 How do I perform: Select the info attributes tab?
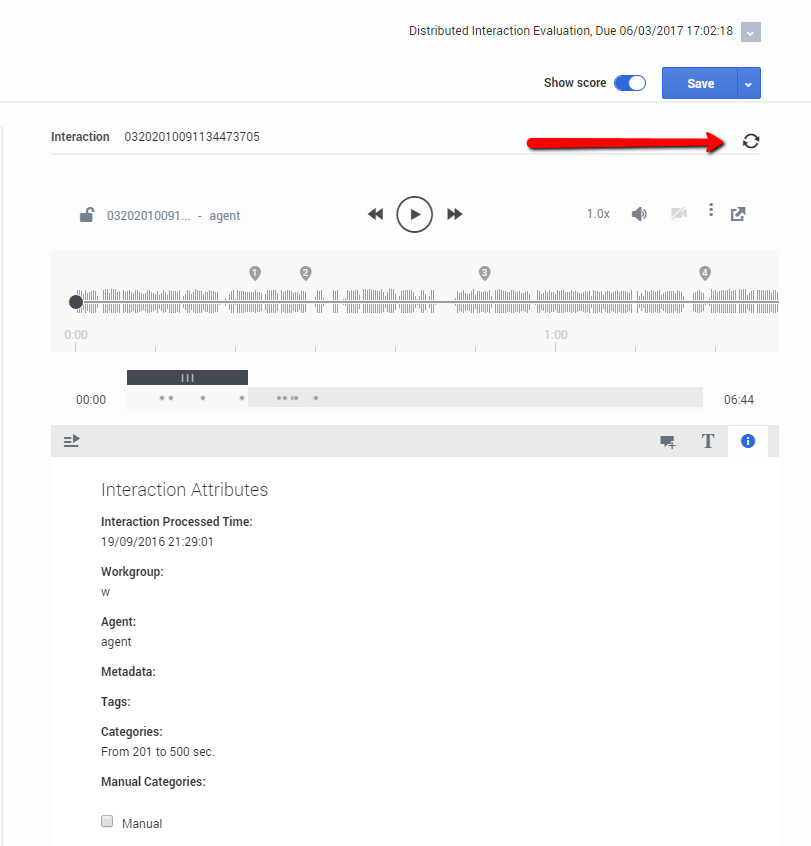click(x=748, y=441)
